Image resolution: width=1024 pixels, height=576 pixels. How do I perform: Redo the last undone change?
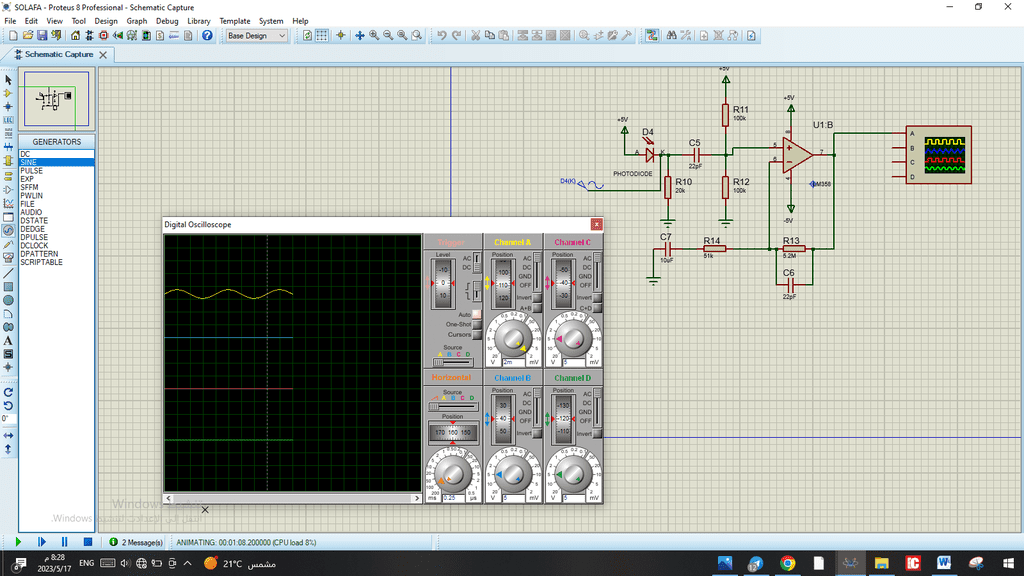tap(456, 36)
